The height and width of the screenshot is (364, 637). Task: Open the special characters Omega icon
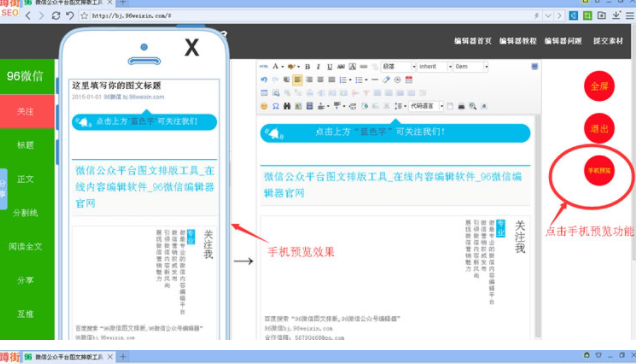point(275,106)
